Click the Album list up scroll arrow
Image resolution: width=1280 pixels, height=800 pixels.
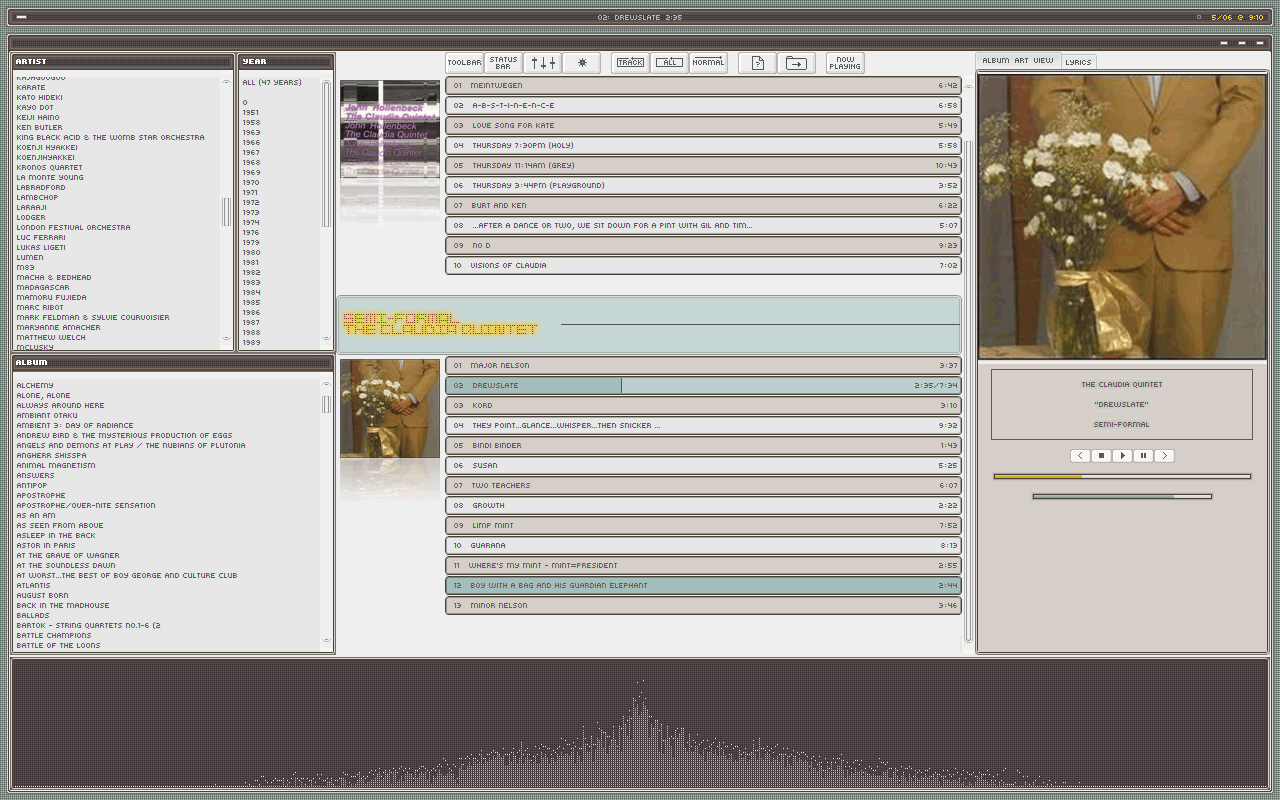pos(326,384)
